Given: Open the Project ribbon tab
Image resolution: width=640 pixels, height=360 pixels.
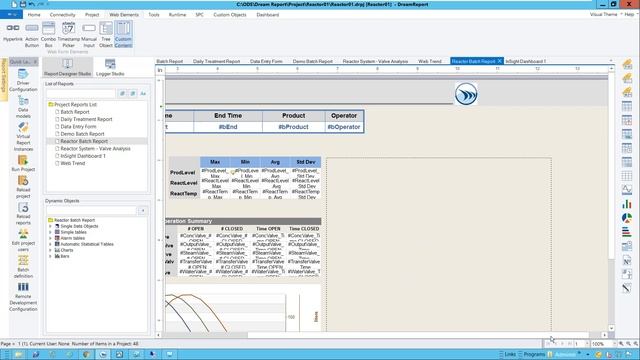Looking at the screenshot, I should [x=92, y=15].
